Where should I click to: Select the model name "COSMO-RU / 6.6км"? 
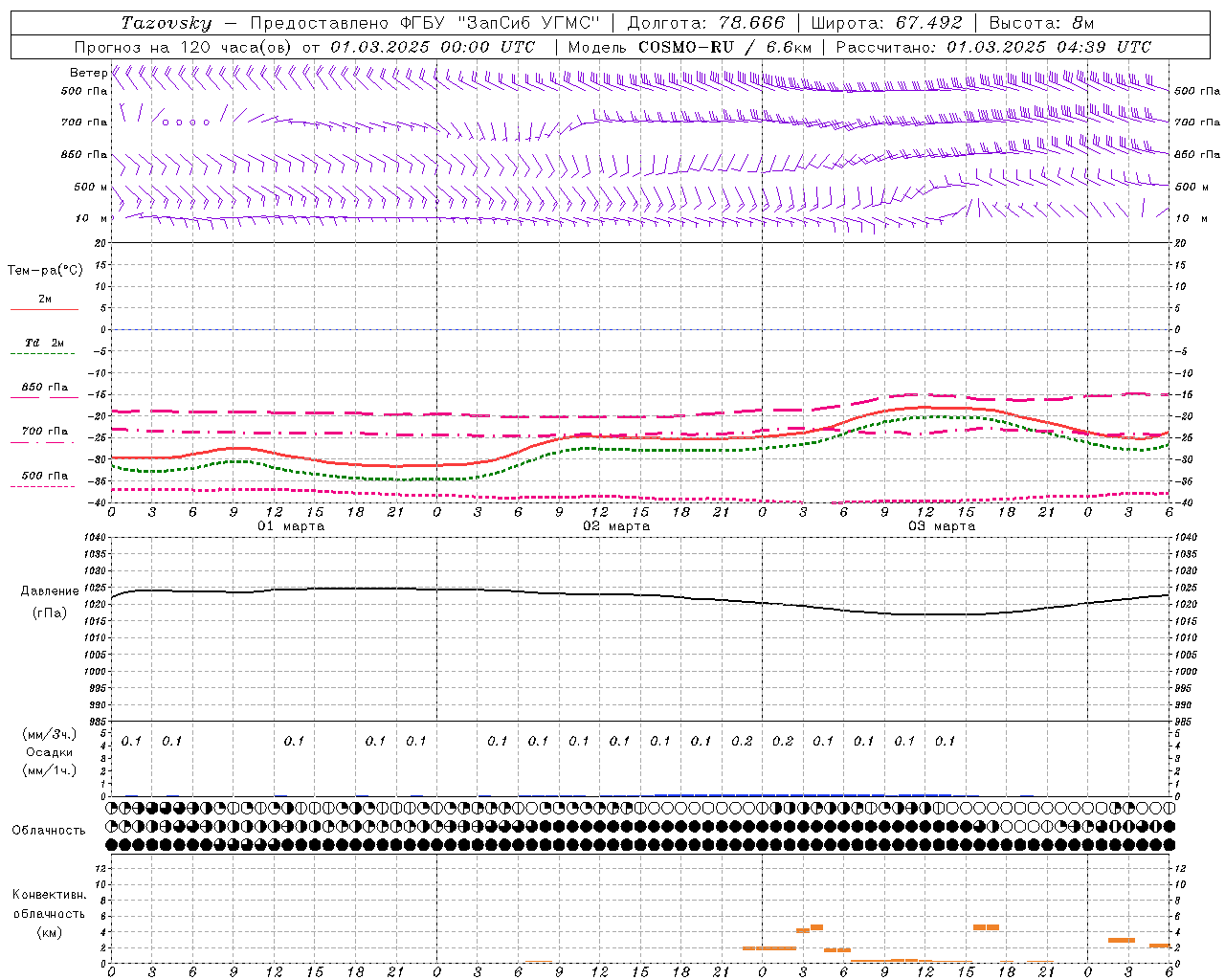tap(725, 47)
